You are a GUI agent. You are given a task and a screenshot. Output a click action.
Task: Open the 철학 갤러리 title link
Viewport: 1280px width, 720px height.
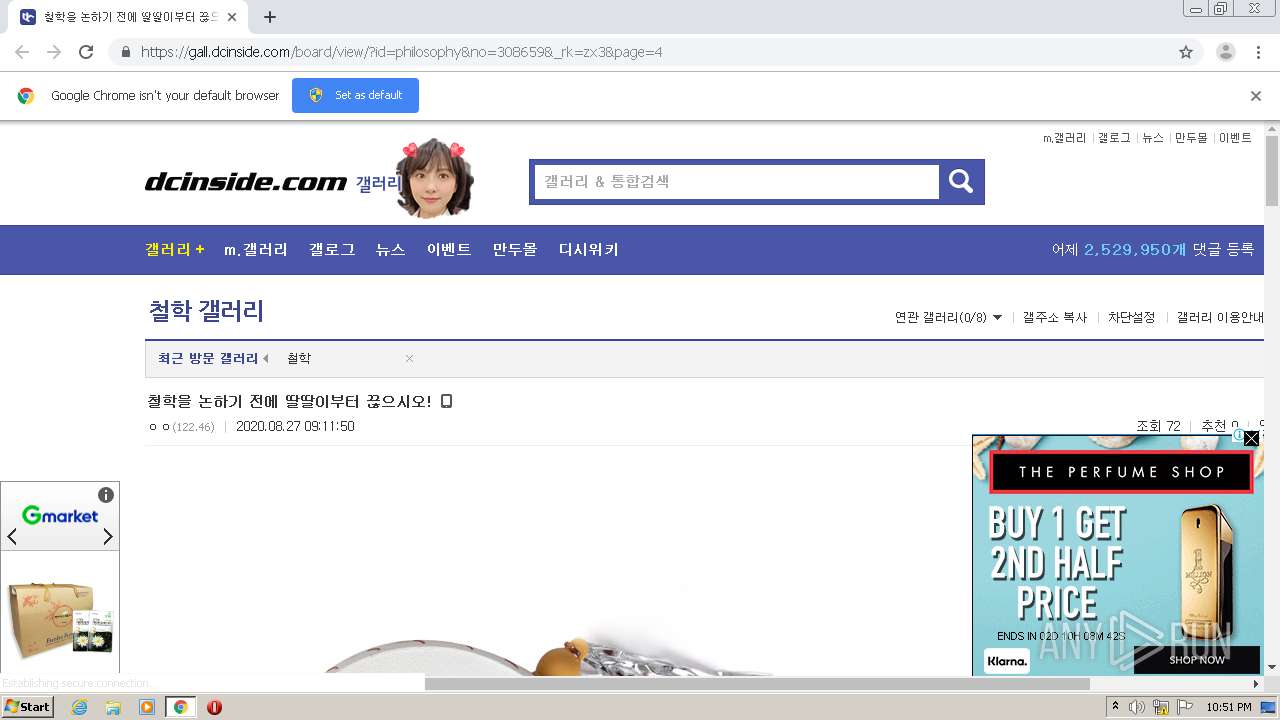coord(206,311)
